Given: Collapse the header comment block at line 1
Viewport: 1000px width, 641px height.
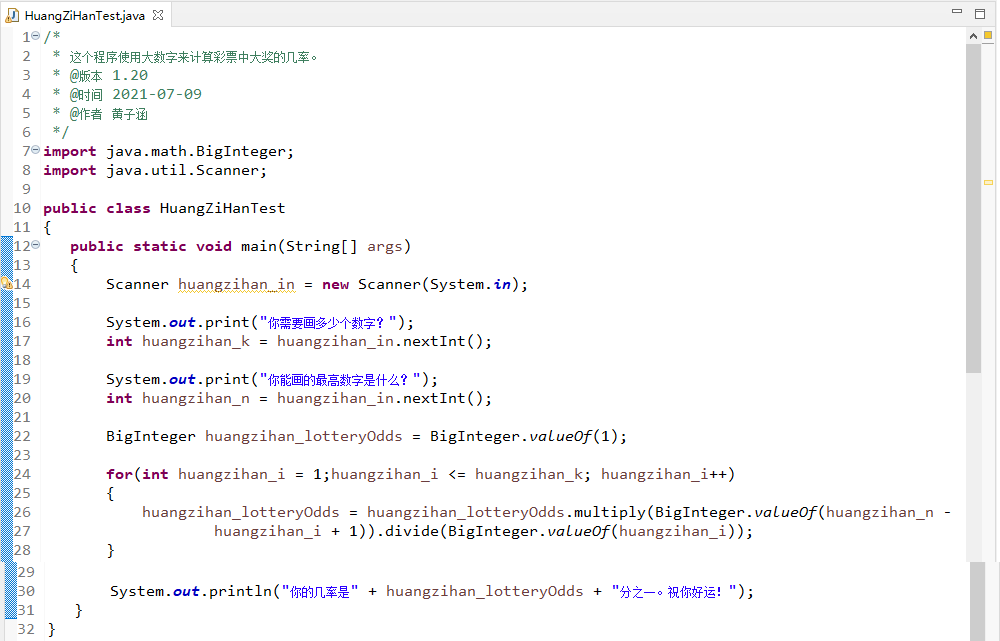Looking at the screenshot, I should pyautogui.click(x=36, y=36).
